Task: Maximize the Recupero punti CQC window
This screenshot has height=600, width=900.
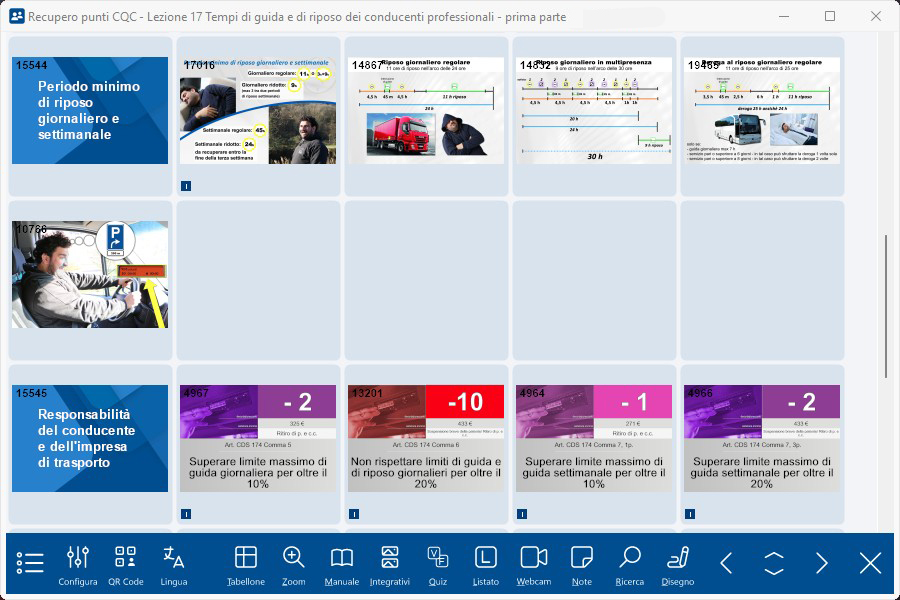Action: [x=830, y=16]
